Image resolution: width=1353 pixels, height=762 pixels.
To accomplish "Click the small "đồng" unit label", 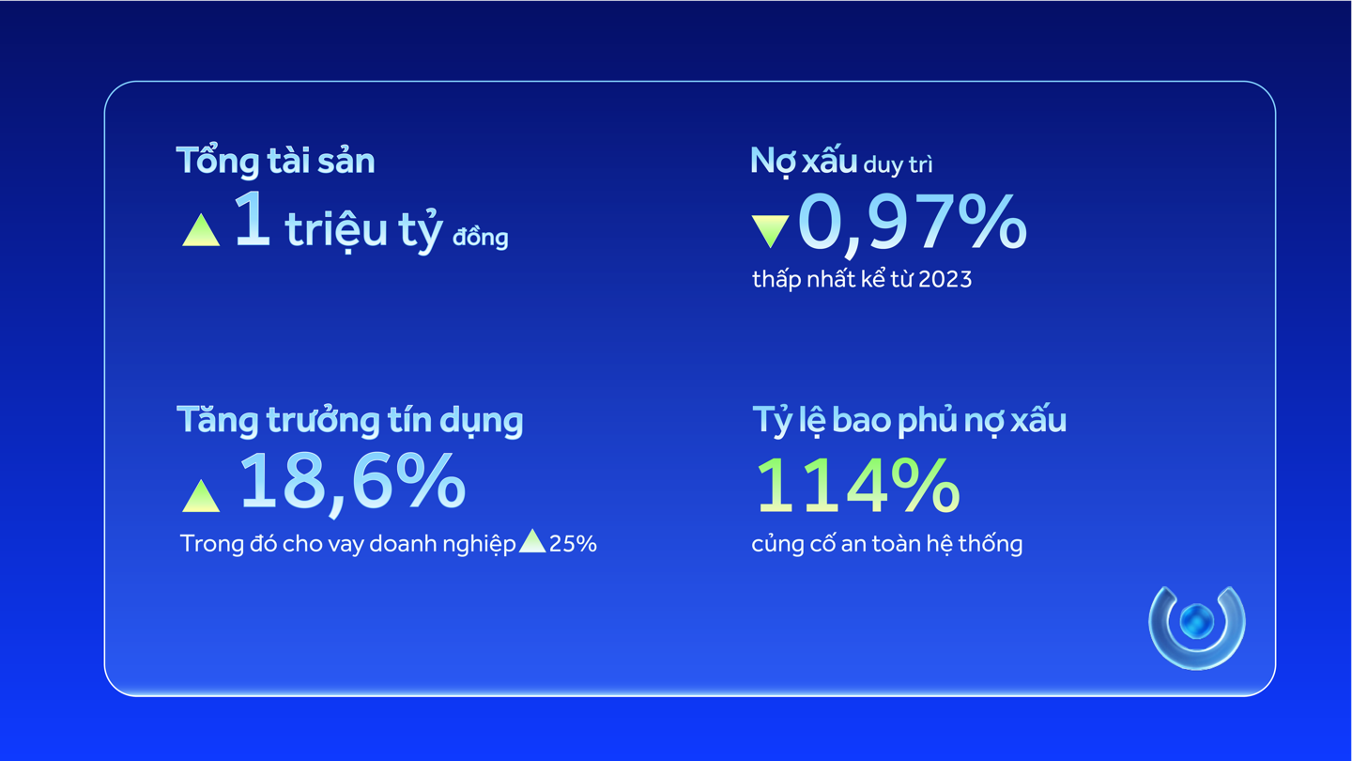I will [x=480, y=238].
